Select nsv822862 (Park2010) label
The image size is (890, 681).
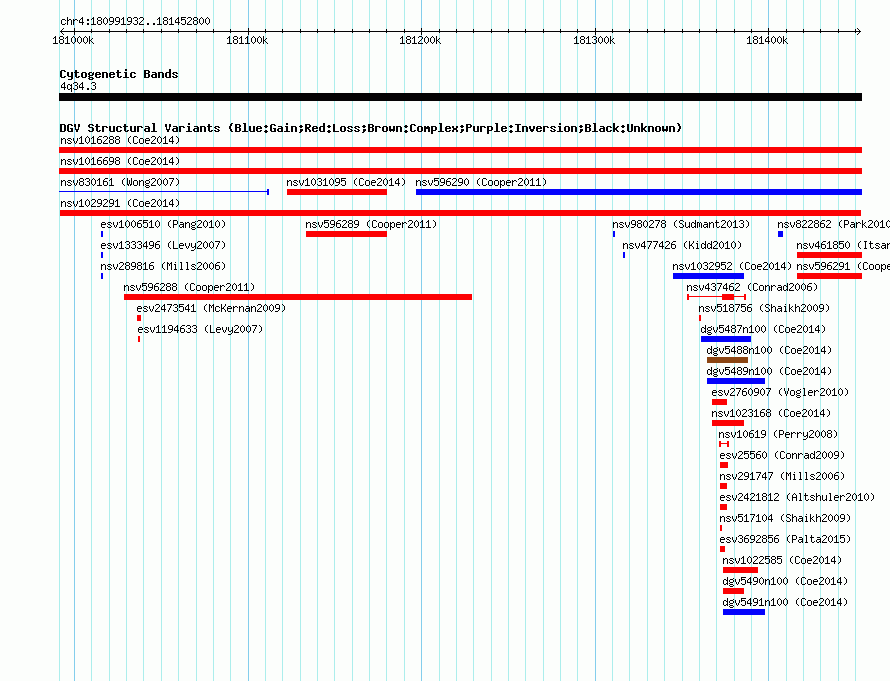click(833, 224)
